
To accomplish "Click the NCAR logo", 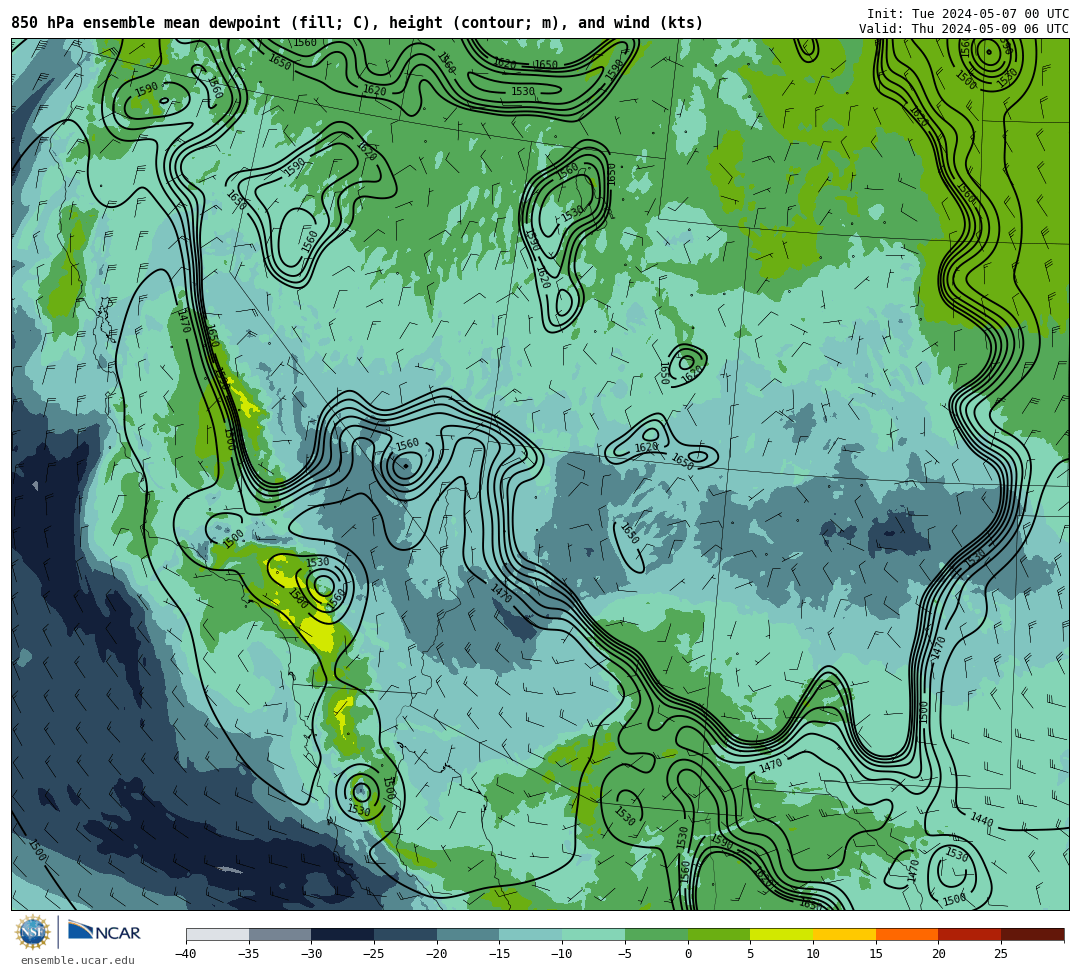I will [x=105, y=932].
